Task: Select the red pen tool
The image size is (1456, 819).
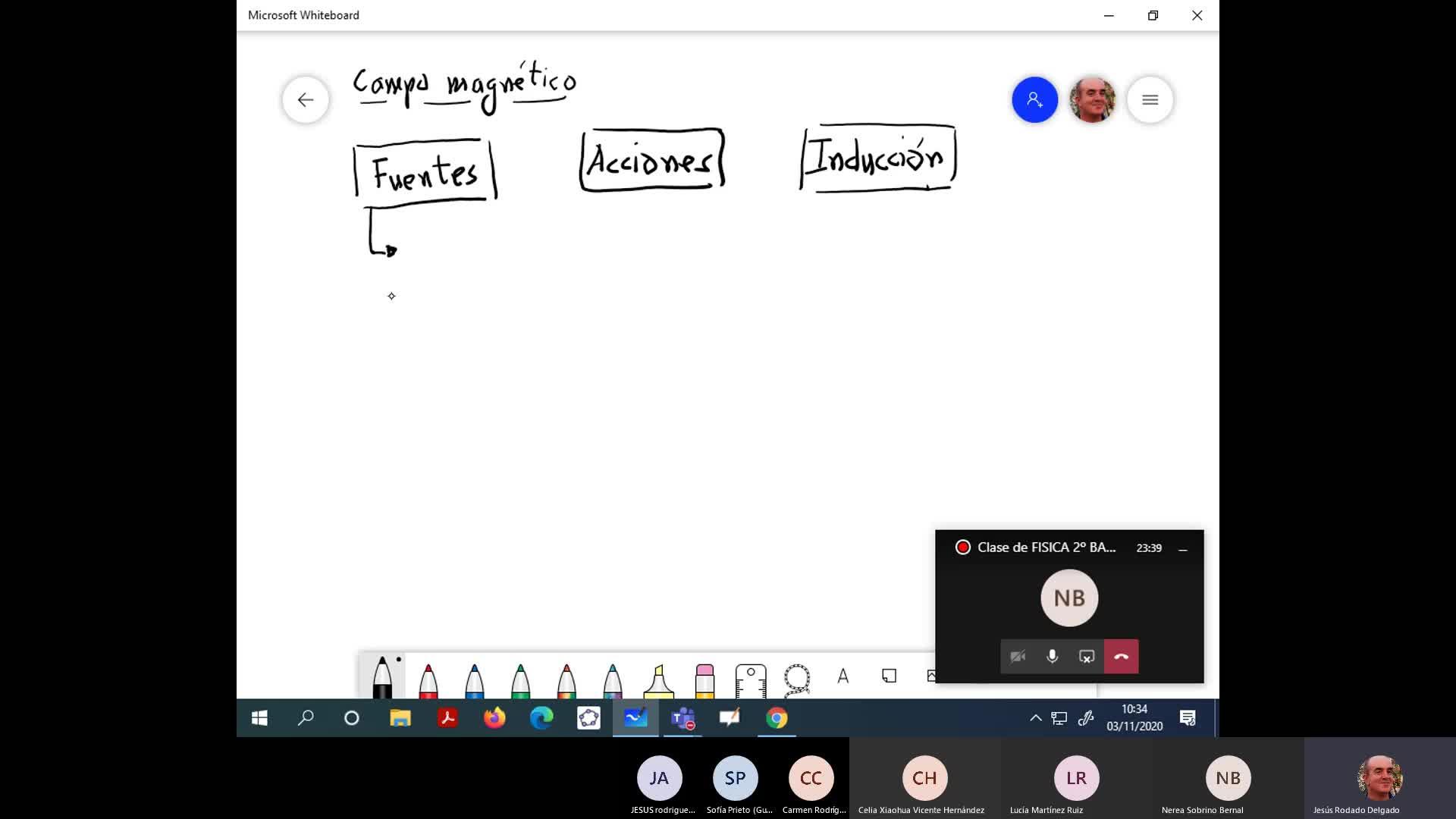Action: click(428, 679)
